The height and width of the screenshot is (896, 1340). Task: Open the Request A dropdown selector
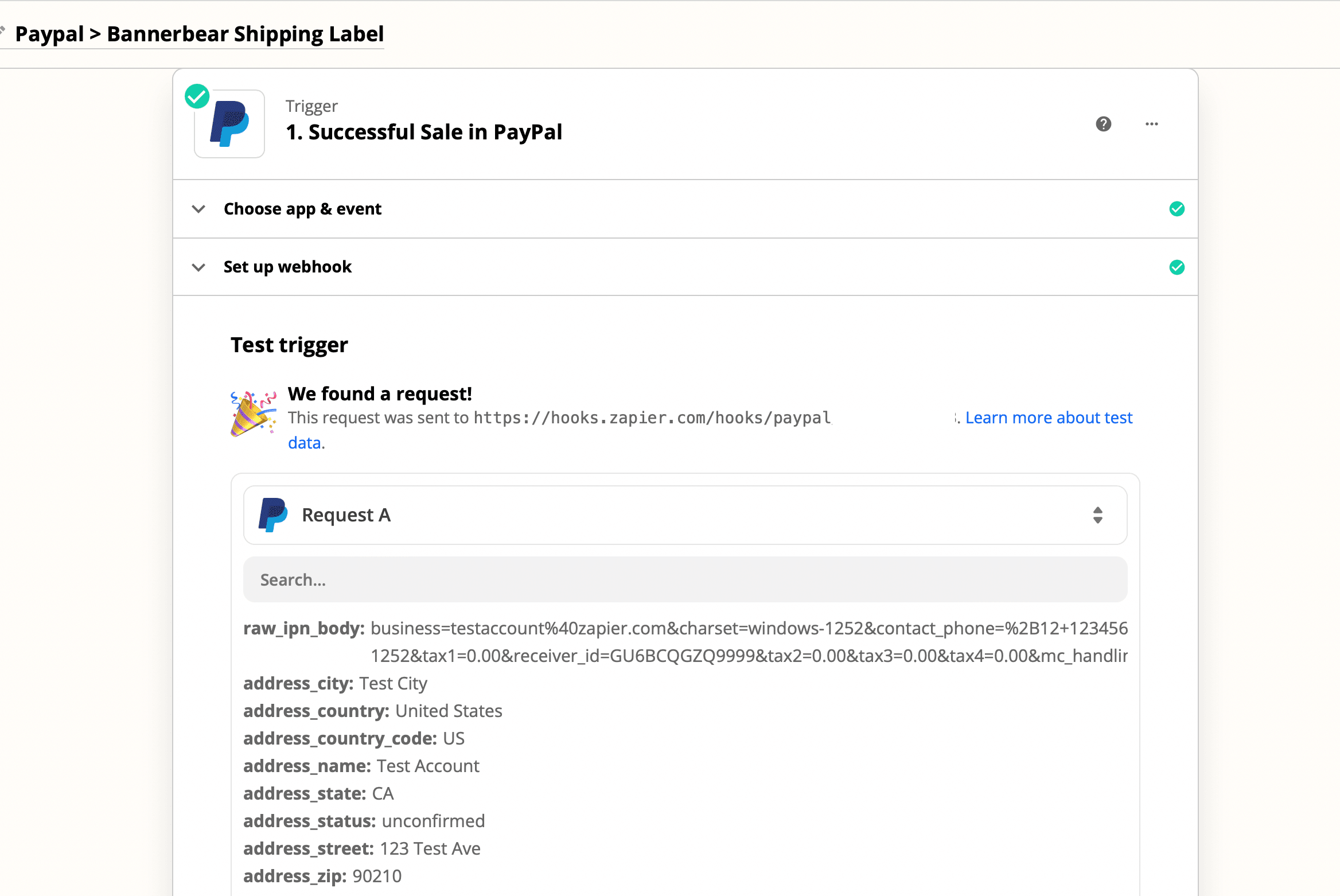coord(1097,514)
